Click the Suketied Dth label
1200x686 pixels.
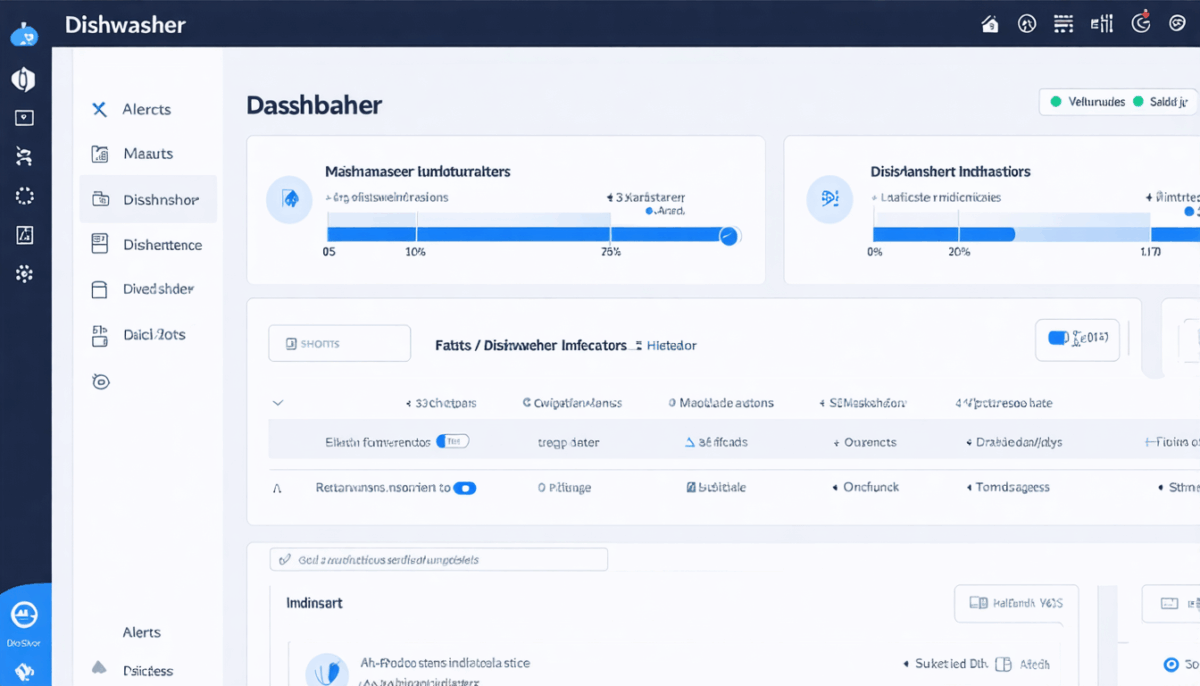point(945,664)
